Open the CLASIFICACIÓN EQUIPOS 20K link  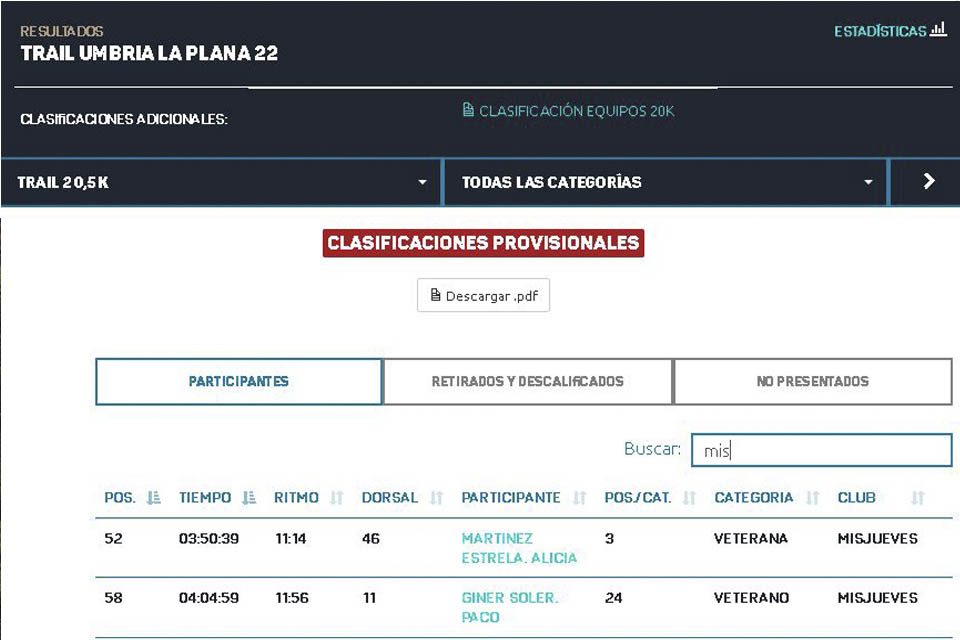pos(568,111)
